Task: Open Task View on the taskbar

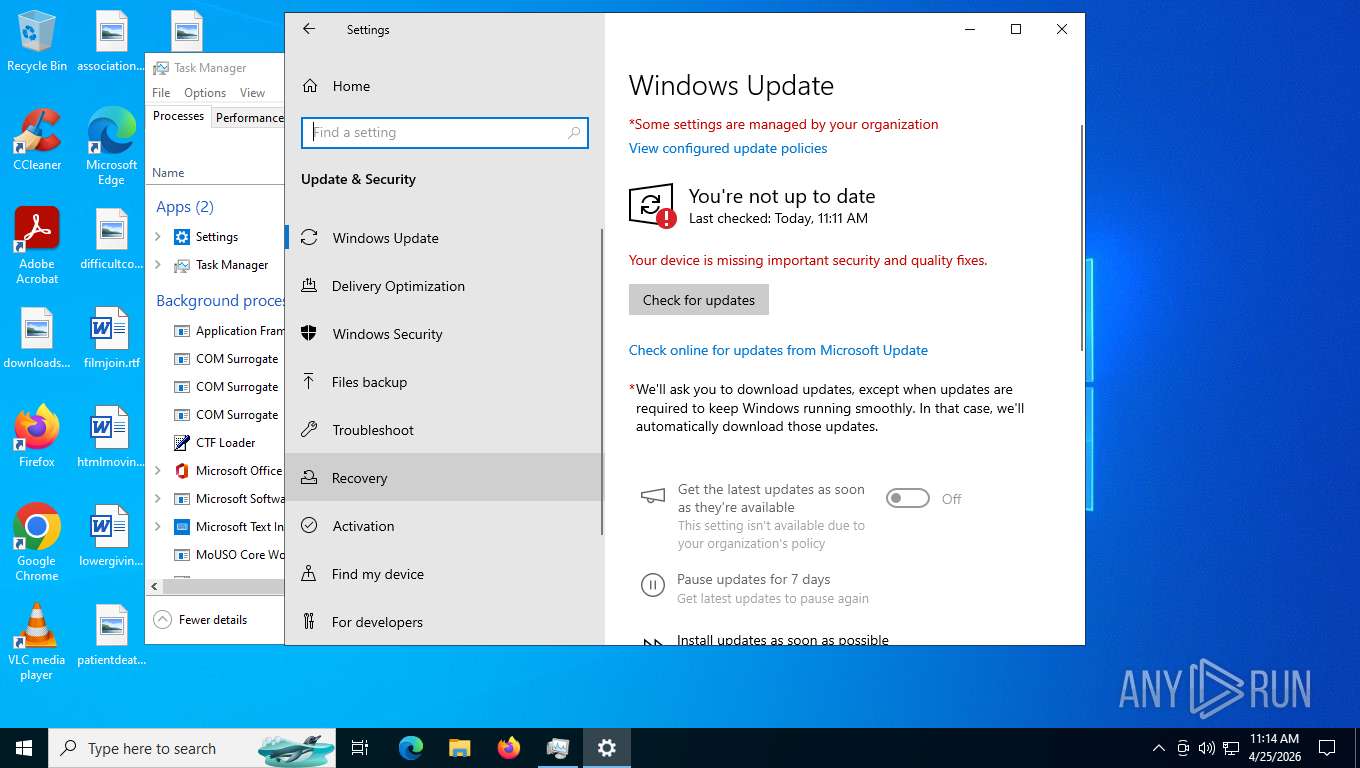Action: [360, 748]
